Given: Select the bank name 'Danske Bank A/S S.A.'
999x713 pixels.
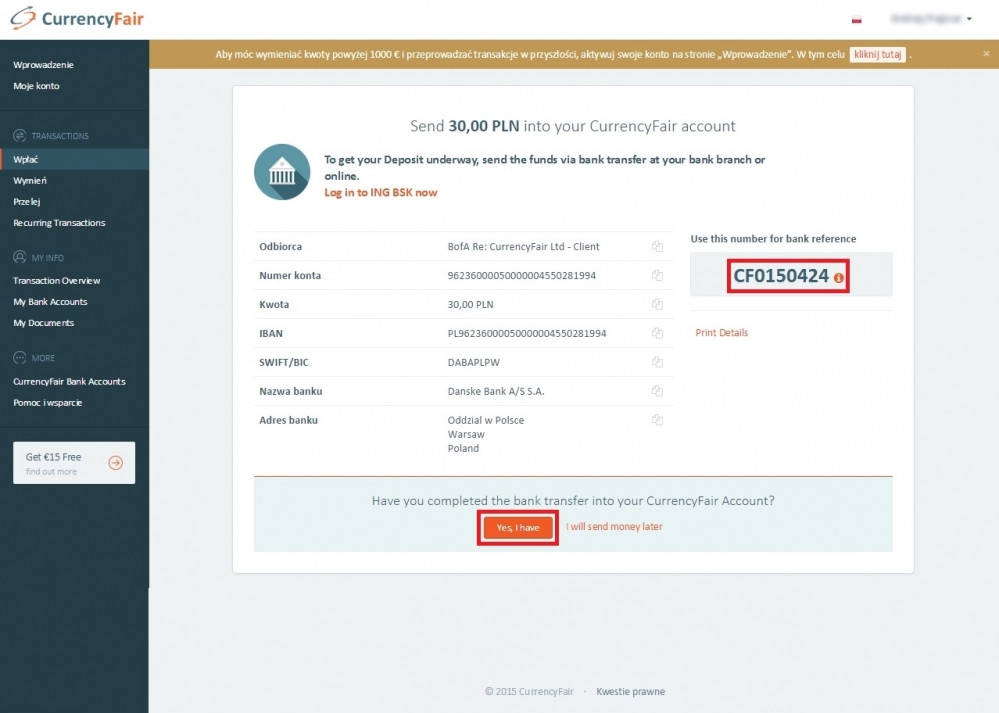Looking at the screenshot, I should pyautogui.click(x=496, y=391).
